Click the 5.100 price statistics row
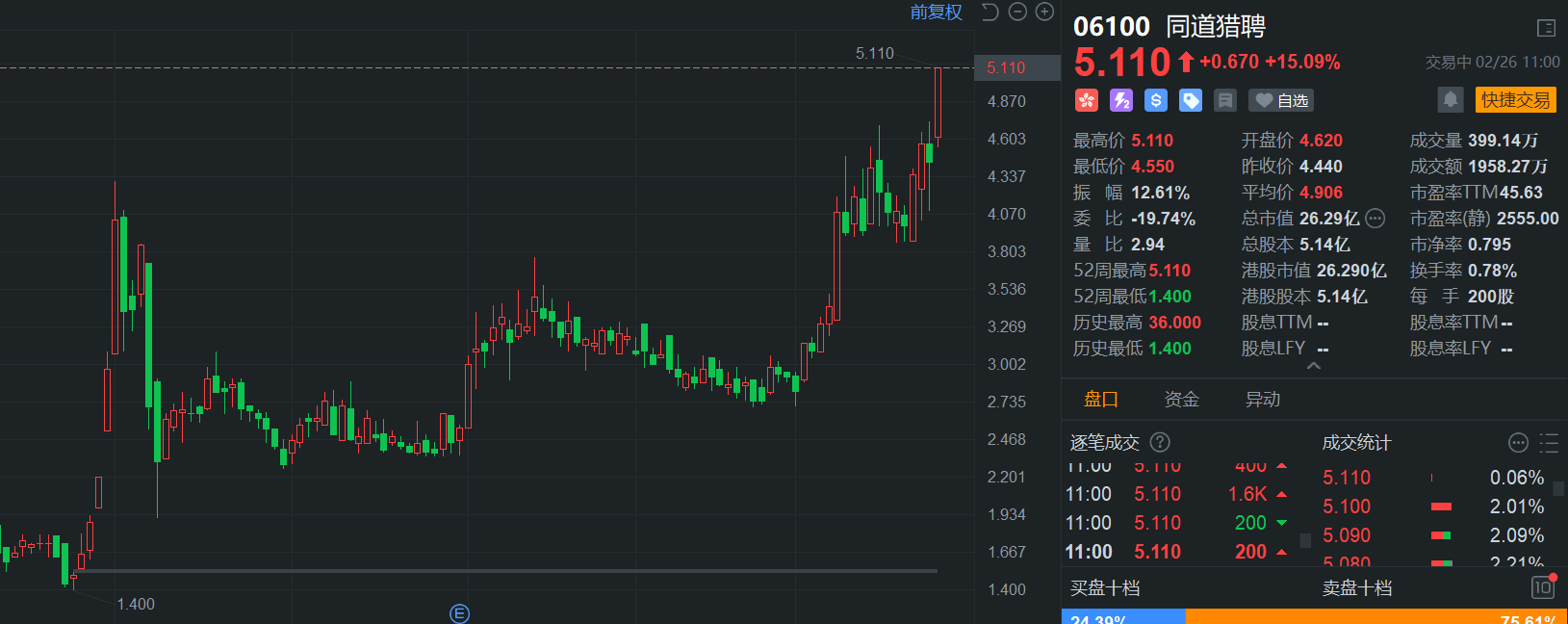Viewport: 1568px width, 624px height. click(1434, 507)
